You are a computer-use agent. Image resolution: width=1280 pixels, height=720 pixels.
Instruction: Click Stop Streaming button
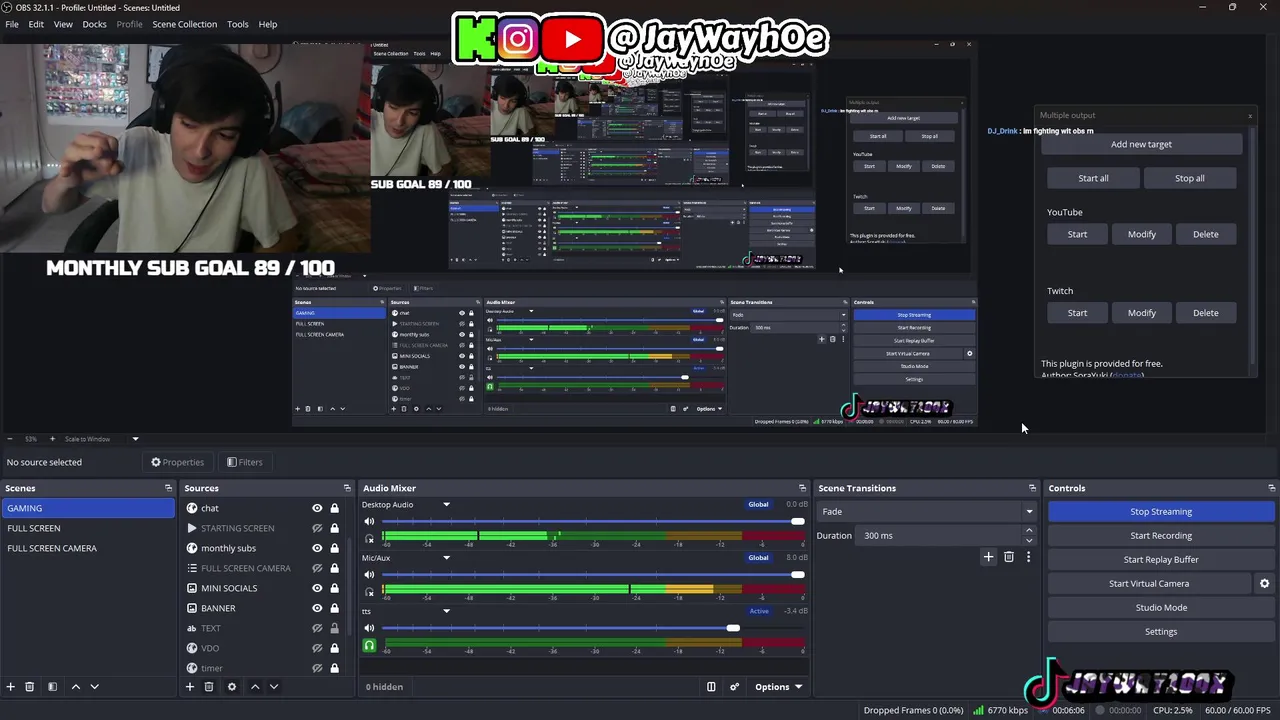[x=1161, y=512]
